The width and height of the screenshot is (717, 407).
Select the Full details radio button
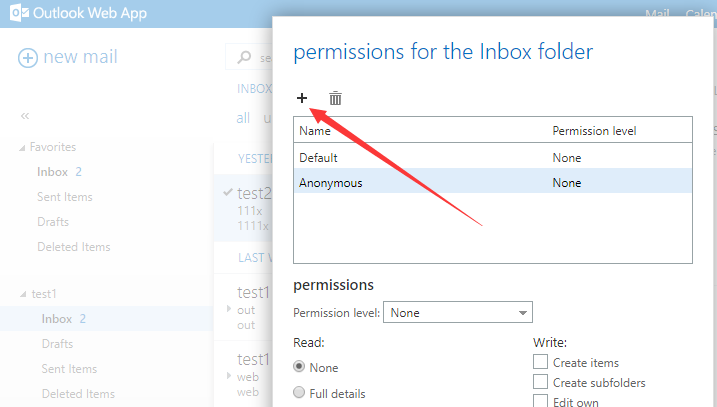(299, 392)
